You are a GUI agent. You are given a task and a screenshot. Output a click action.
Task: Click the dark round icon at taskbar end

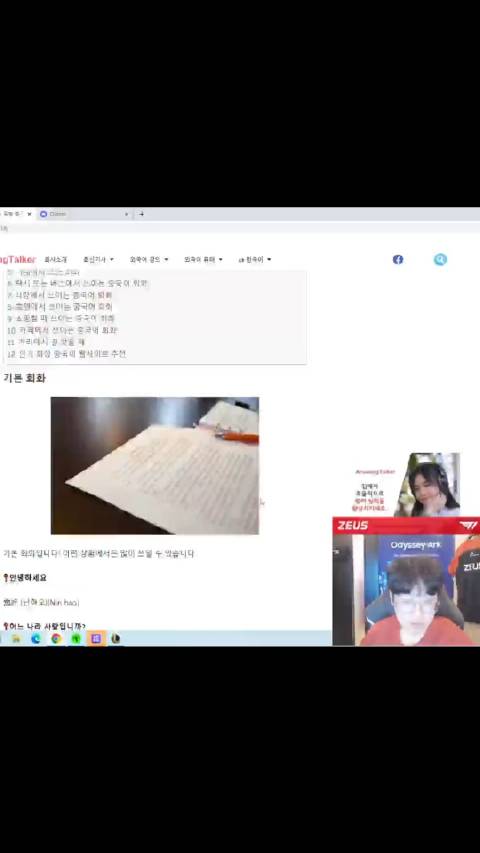(x=115, y=639)
